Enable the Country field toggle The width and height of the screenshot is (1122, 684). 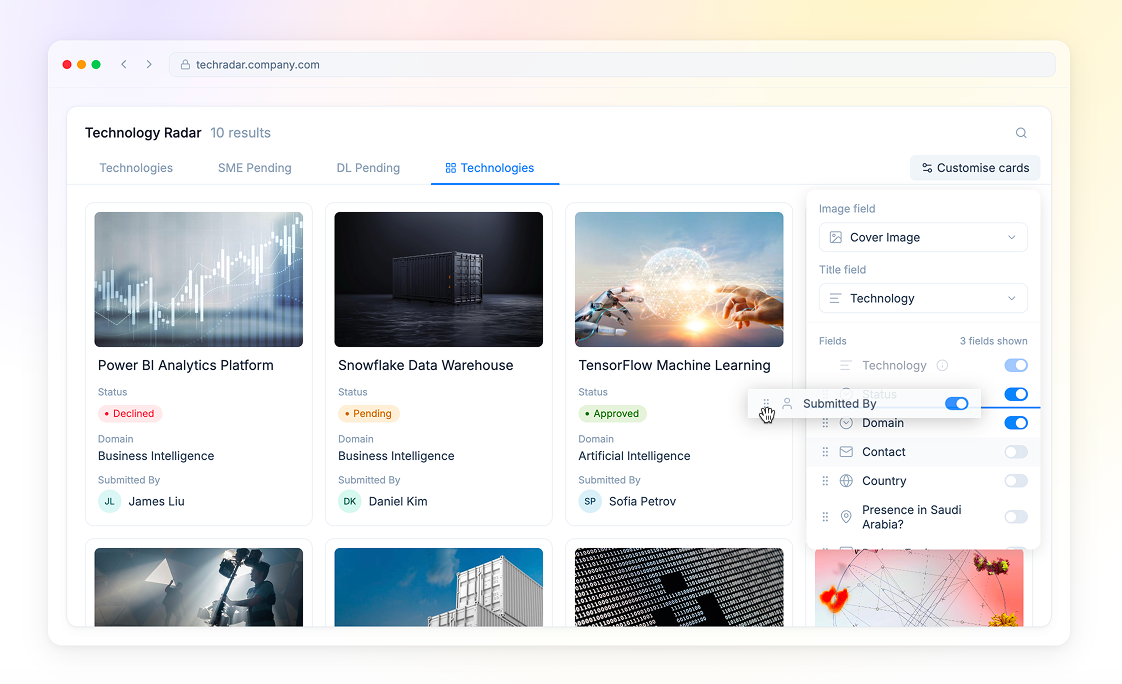click(1016, 481)
